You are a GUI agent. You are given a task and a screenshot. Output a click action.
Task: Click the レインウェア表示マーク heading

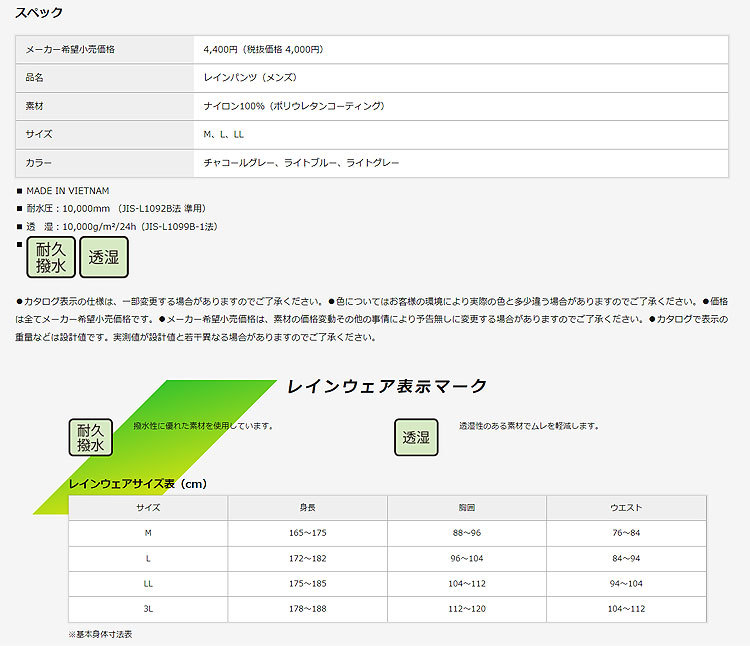(386, 385)
